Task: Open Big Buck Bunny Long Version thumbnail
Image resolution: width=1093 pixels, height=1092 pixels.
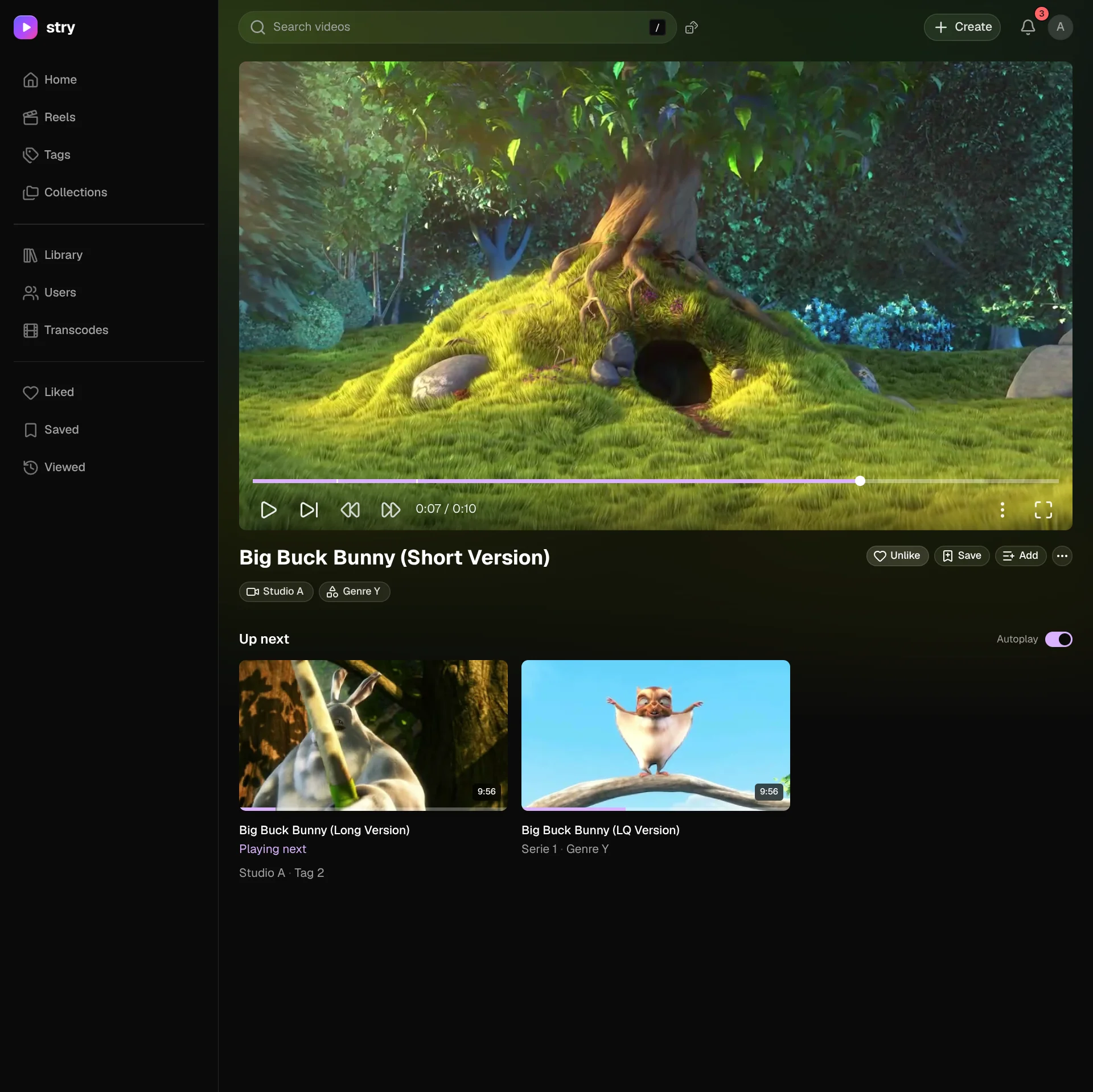Action: [373, 735]
